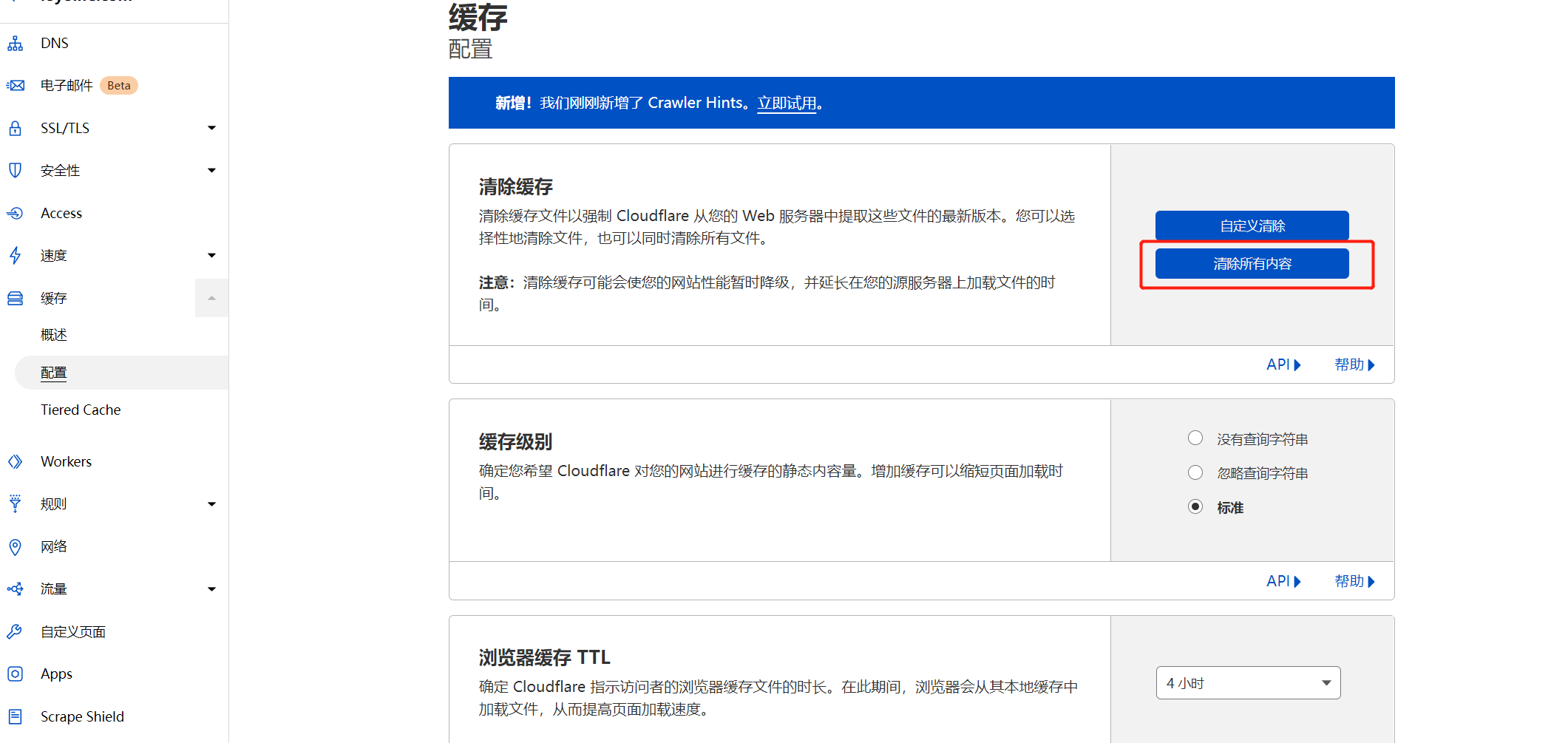Image resolution: width=1568 pixels, height=743 pixels.
Task: Click the Workers diamond icon
Action: click(15, 462)
